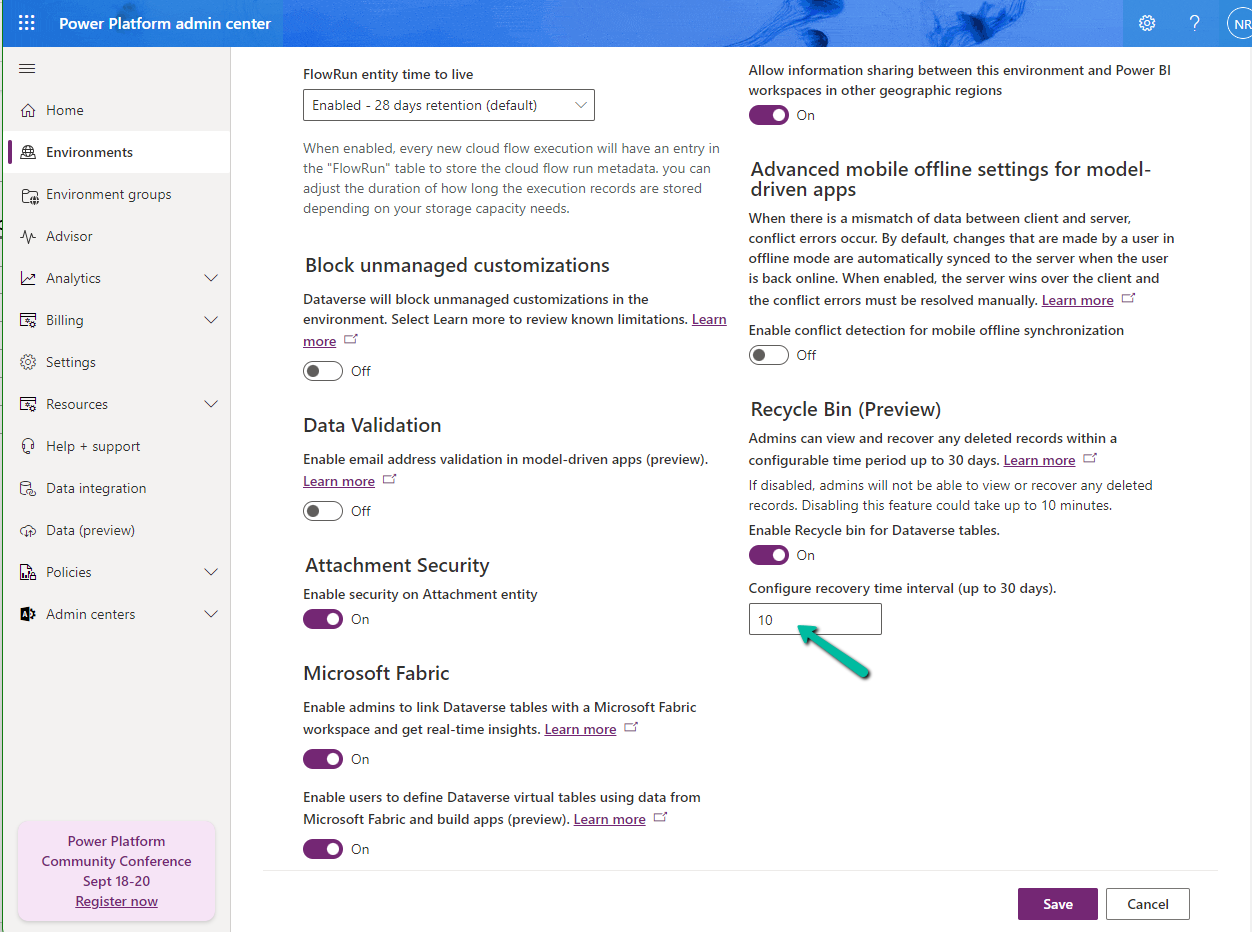Click the Data integration icon

coord(28,488)
